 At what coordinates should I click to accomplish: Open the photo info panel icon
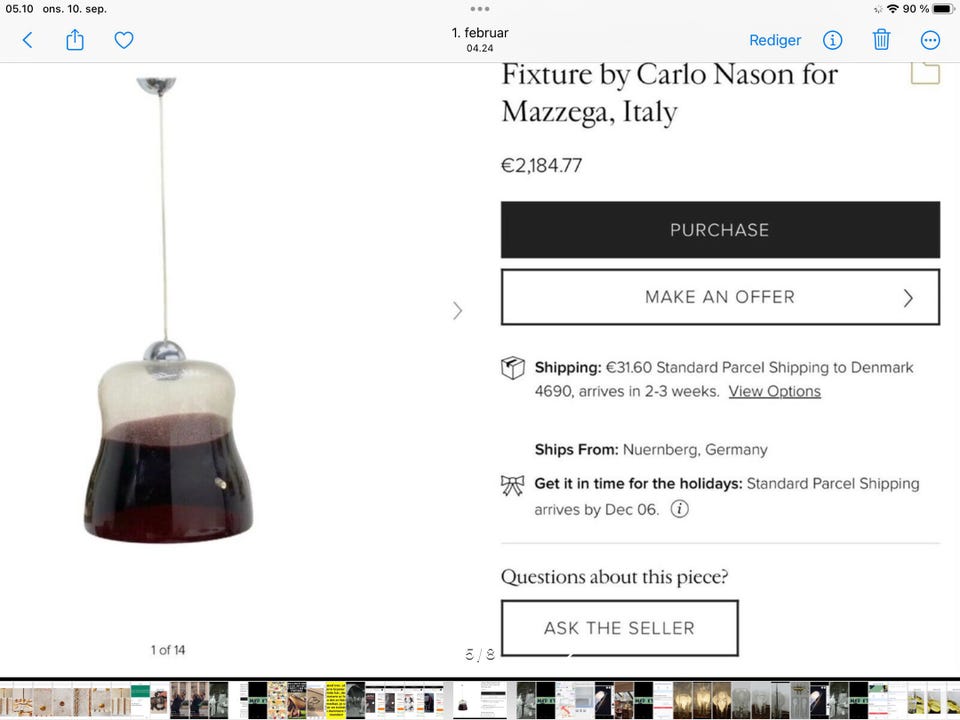832,40
